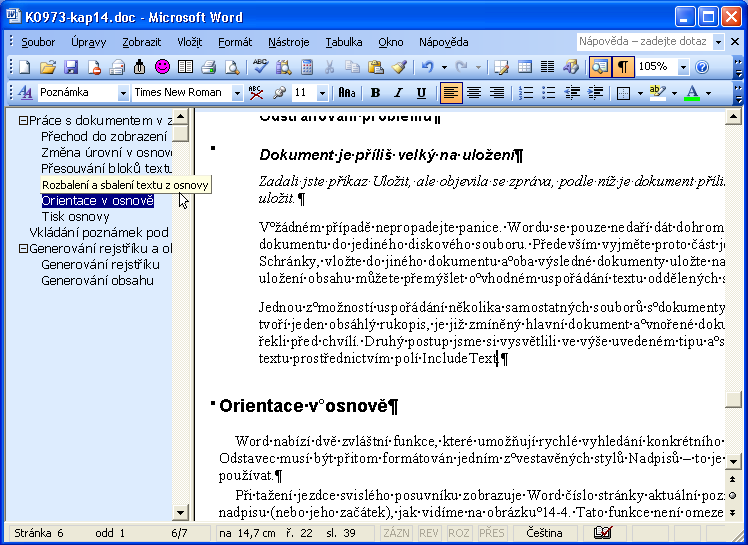Create a new blank document

click(x=24, y=67)
